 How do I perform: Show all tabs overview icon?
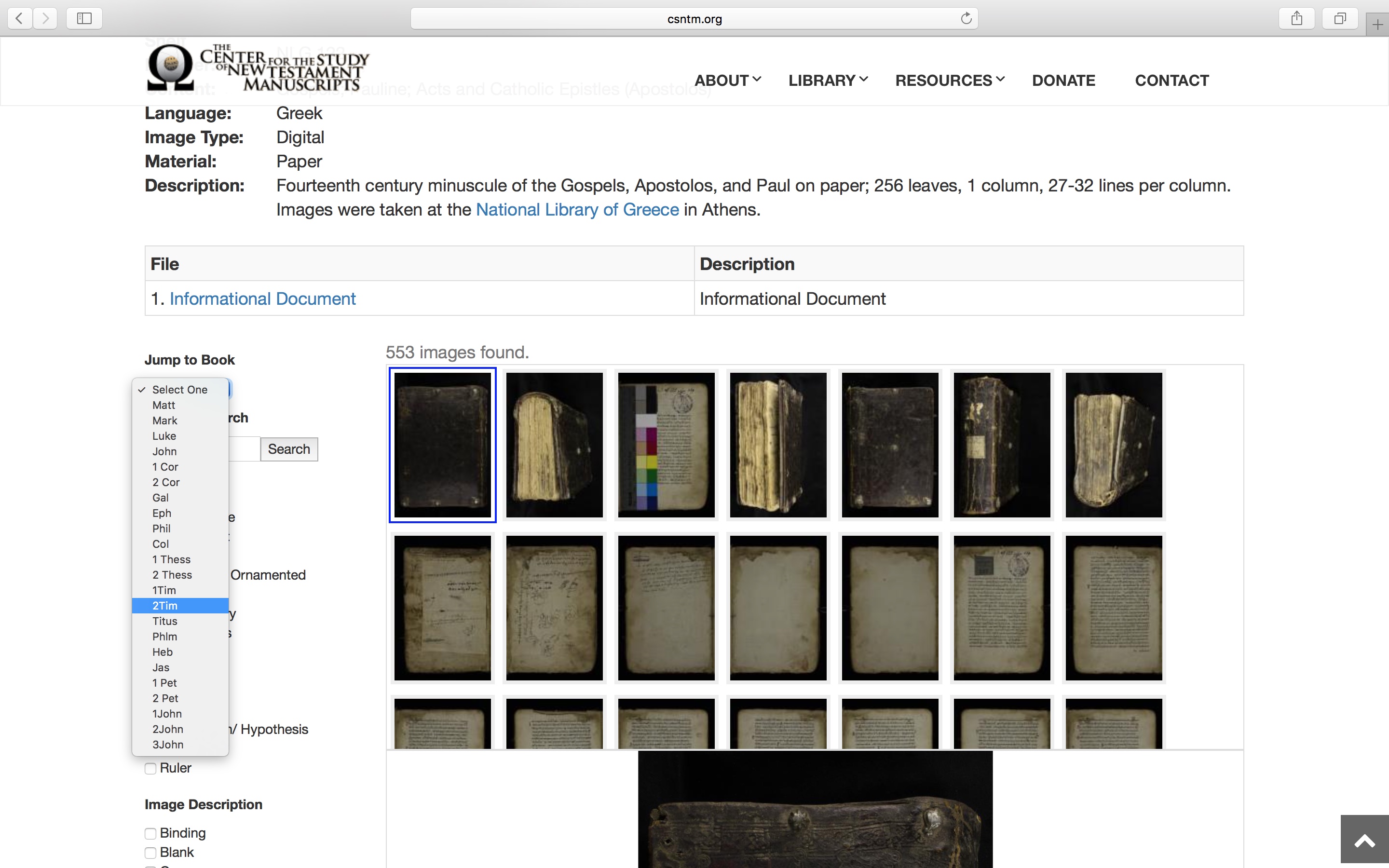click(1340, 18)
